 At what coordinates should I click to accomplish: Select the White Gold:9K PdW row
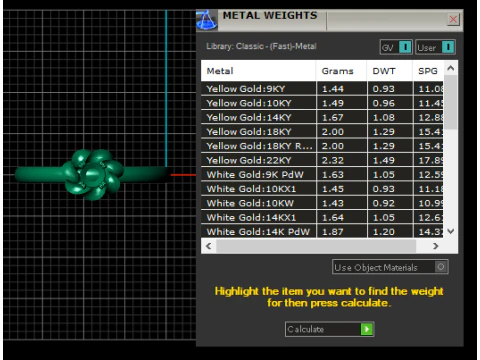tap(322, 175)
